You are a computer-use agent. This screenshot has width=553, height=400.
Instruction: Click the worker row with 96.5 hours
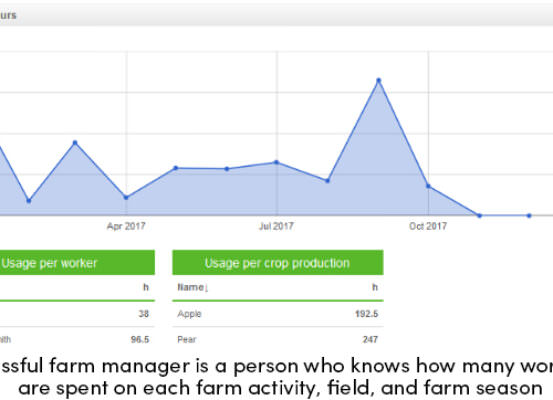point(77,339)
